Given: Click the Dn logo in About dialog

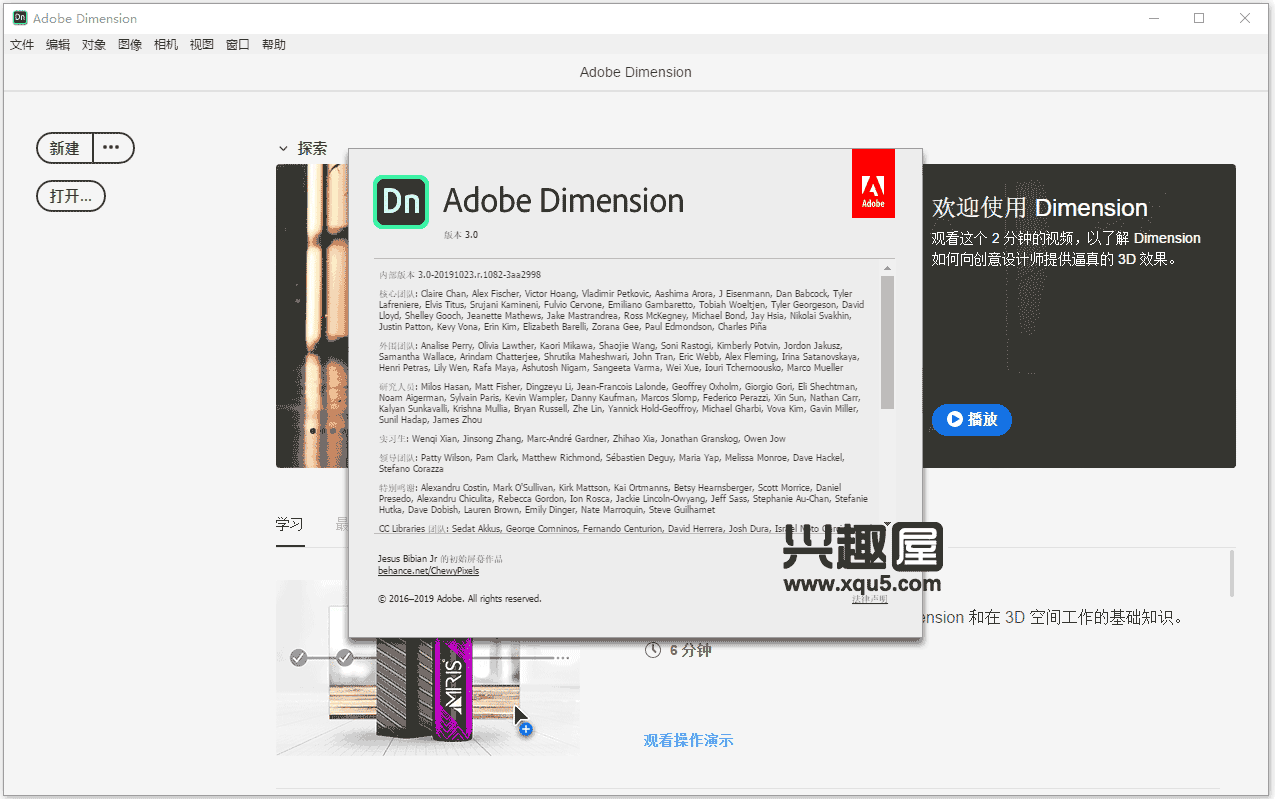Looking at the screenshot, I should pyautogui.click(x=401, y=202).
